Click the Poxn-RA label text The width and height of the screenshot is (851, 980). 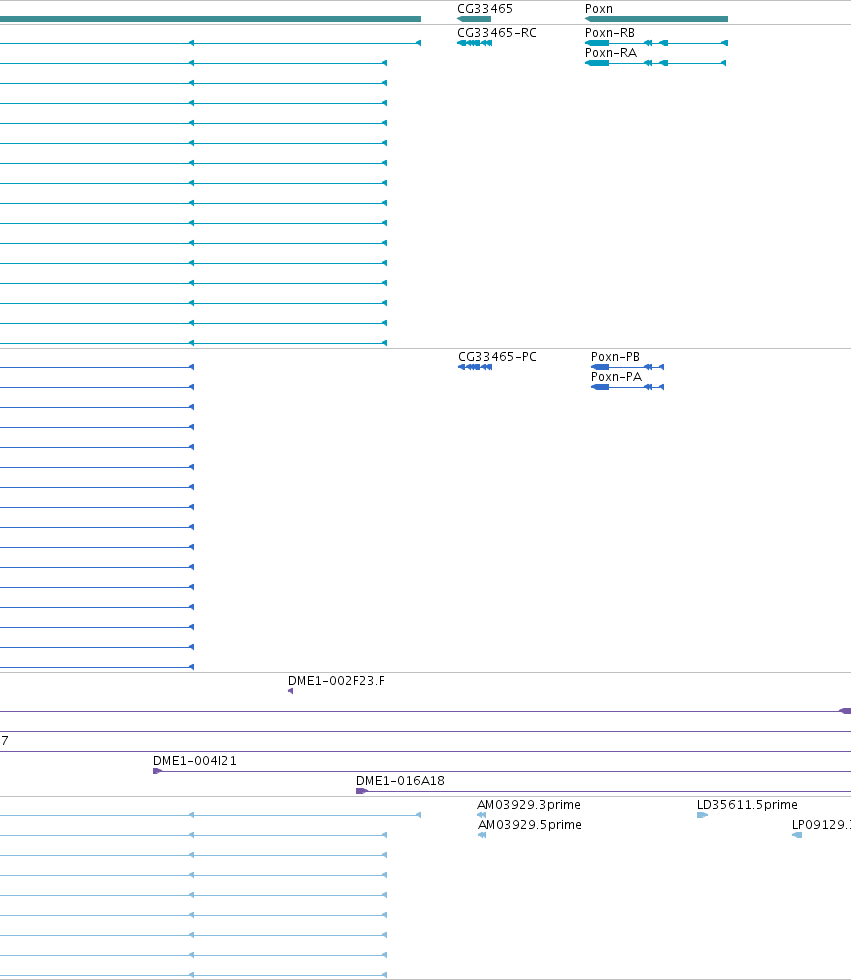pyautogui.click(x=611, y=52)
